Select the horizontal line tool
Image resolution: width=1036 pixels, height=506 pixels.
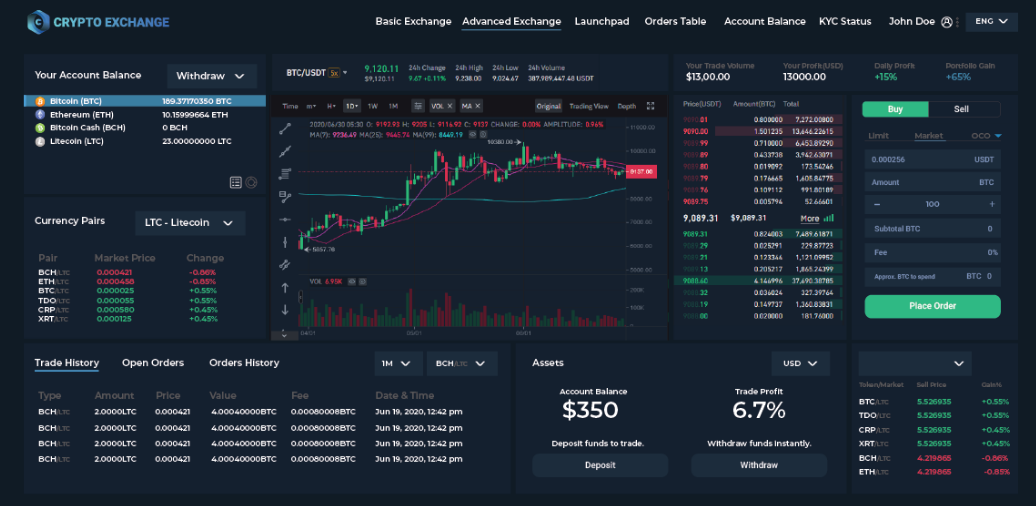tap(285, 219)
